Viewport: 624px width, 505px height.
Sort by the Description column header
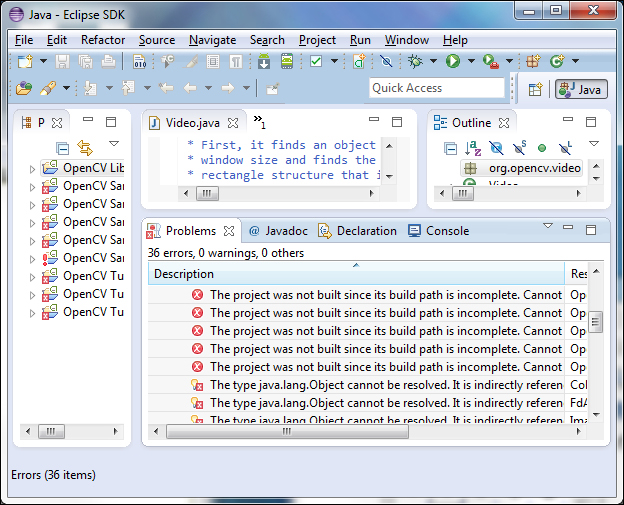pos(356,274)
